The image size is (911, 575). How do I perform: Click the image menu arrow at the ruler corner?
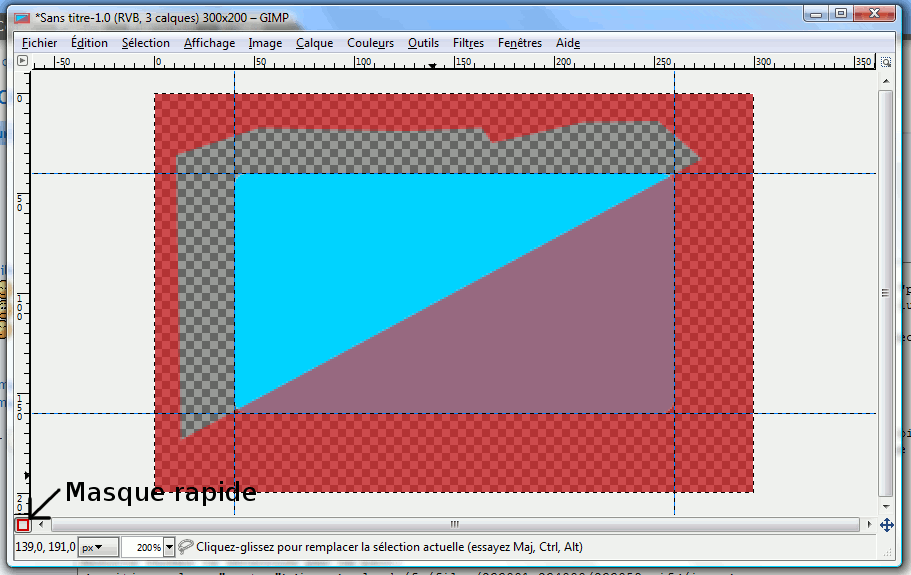(x=23, y=61)
